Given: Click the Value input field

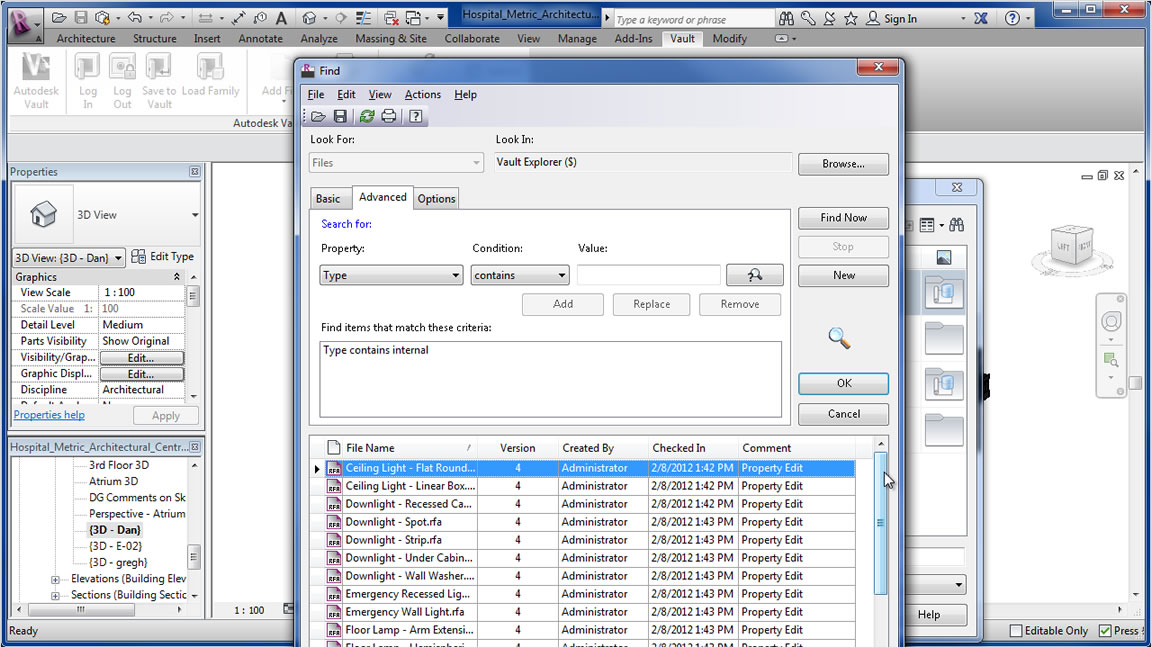Looking at the screenshot, I should click(648, 275).
